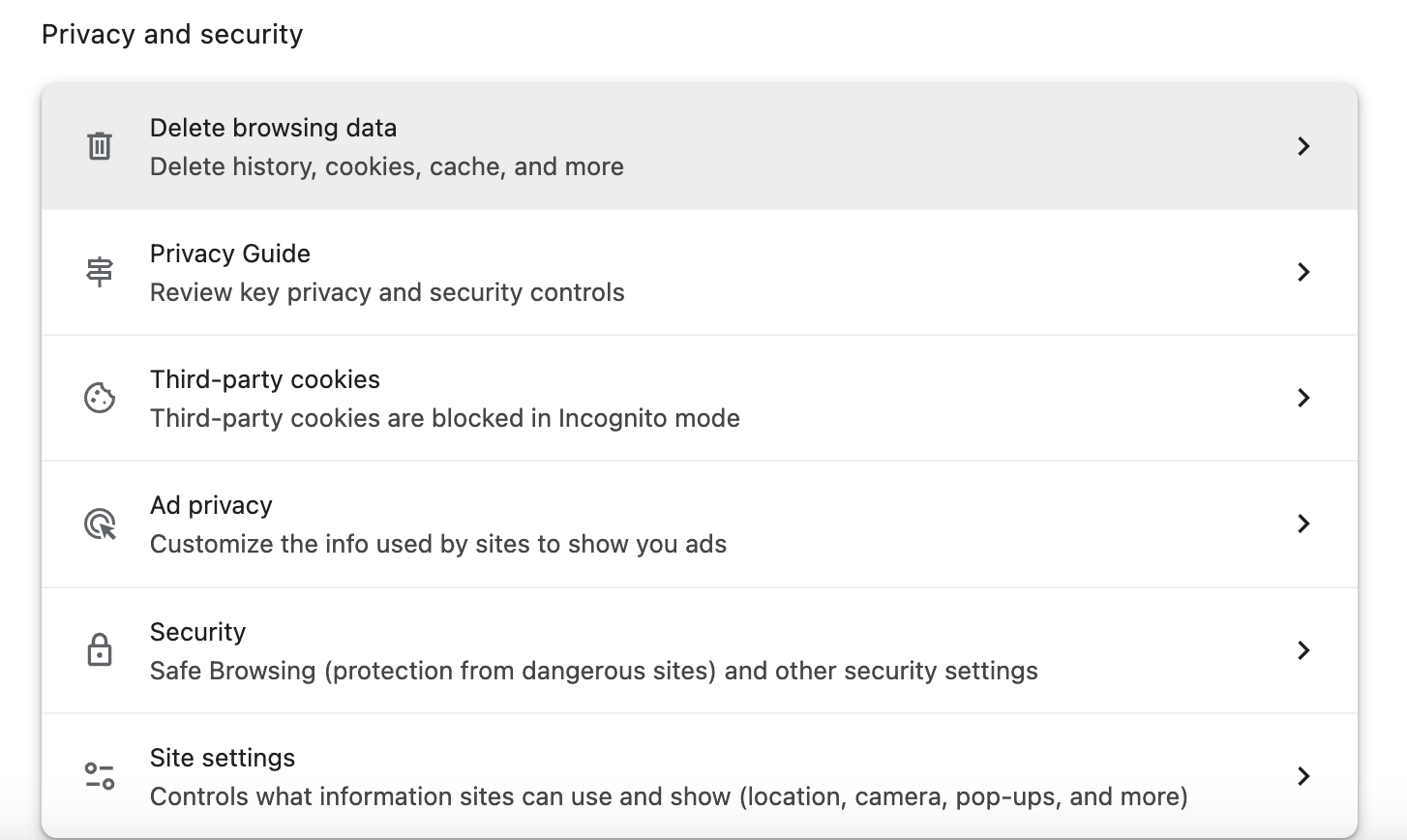The image size is (1407, 840).
Task: Open Site settings
Action: click(677, 775)
